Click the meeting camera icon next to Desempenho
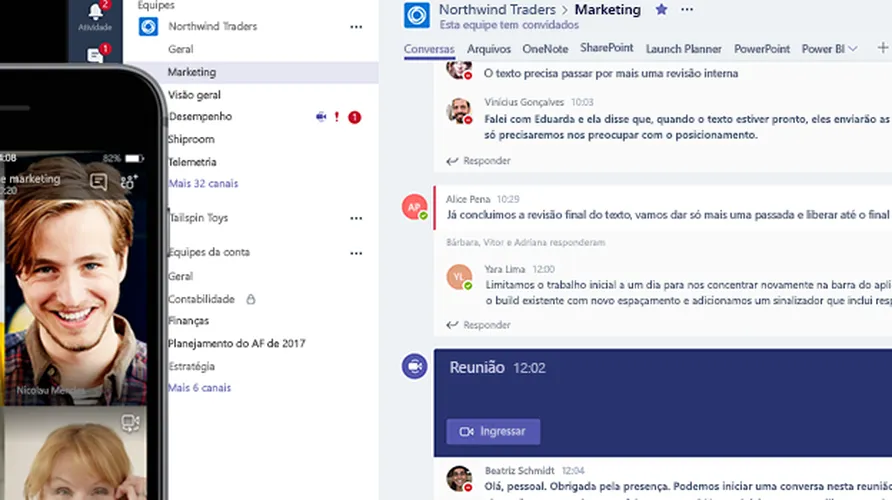 coord(321,117)
